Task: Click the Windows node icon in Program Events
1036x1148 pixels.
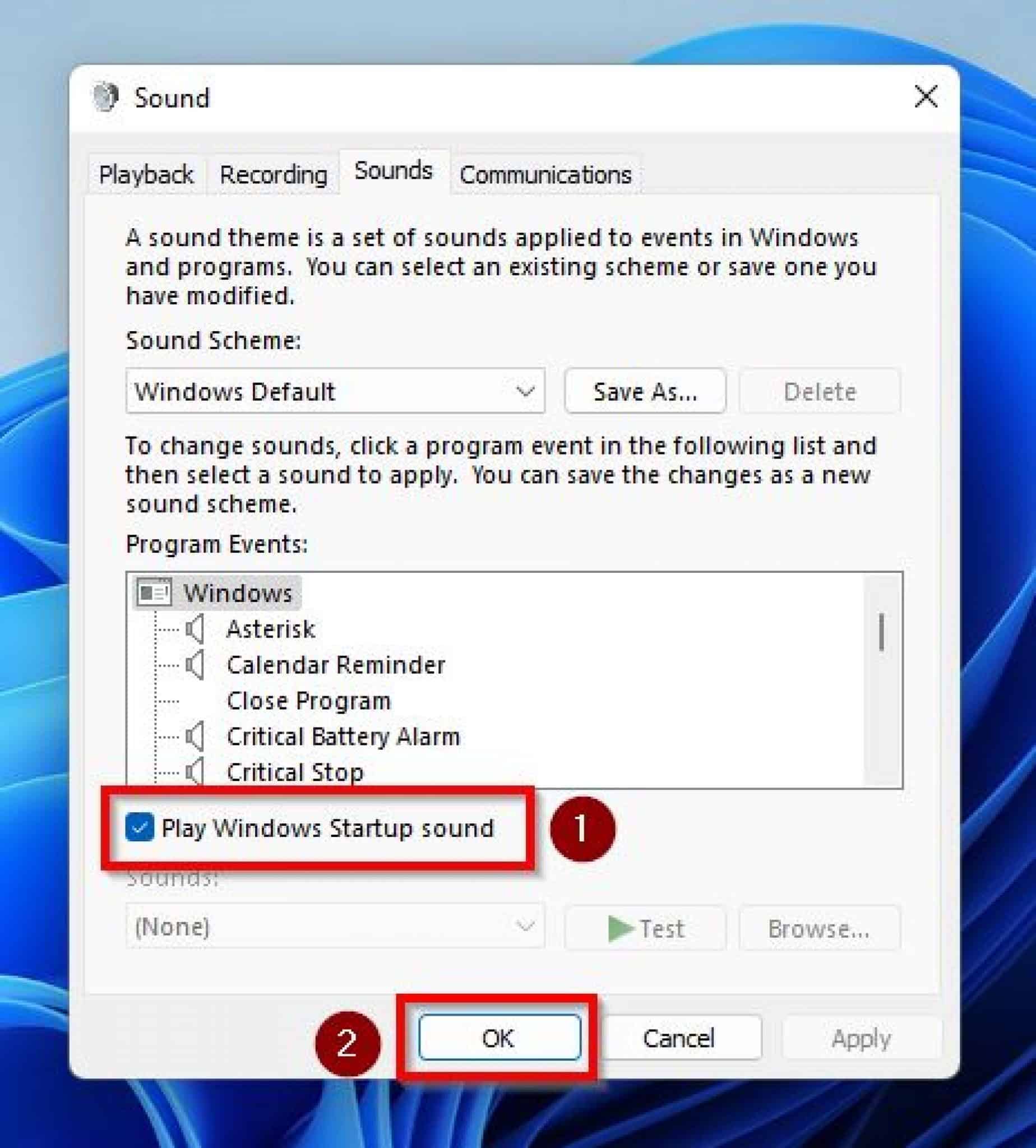Action: click(154, 592)
